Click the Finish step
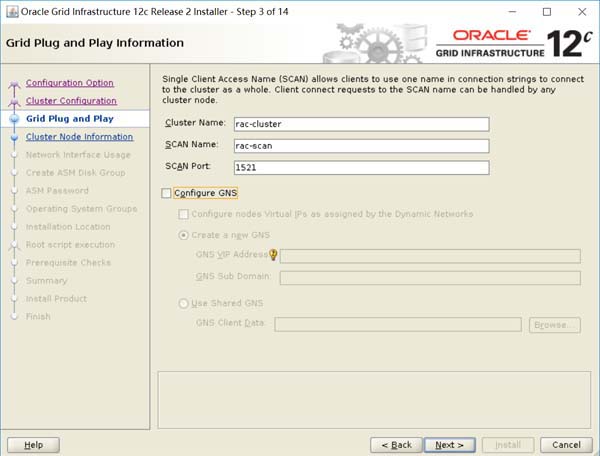This screenshot has width=600, height=456. pyautogui.click(x=38, y=316)
